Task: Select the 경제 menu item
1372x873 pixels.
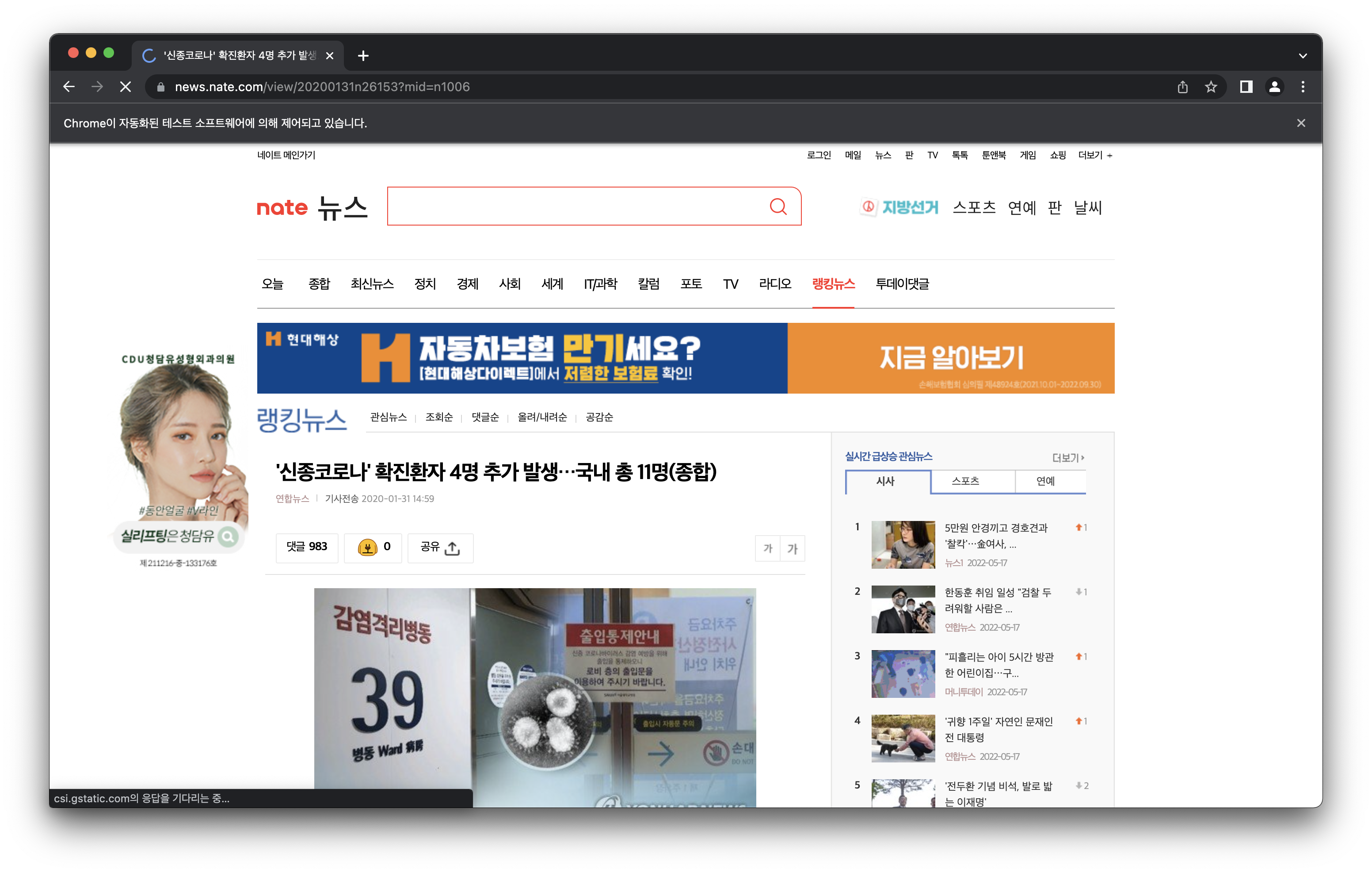Action: (x=467, y=283)
